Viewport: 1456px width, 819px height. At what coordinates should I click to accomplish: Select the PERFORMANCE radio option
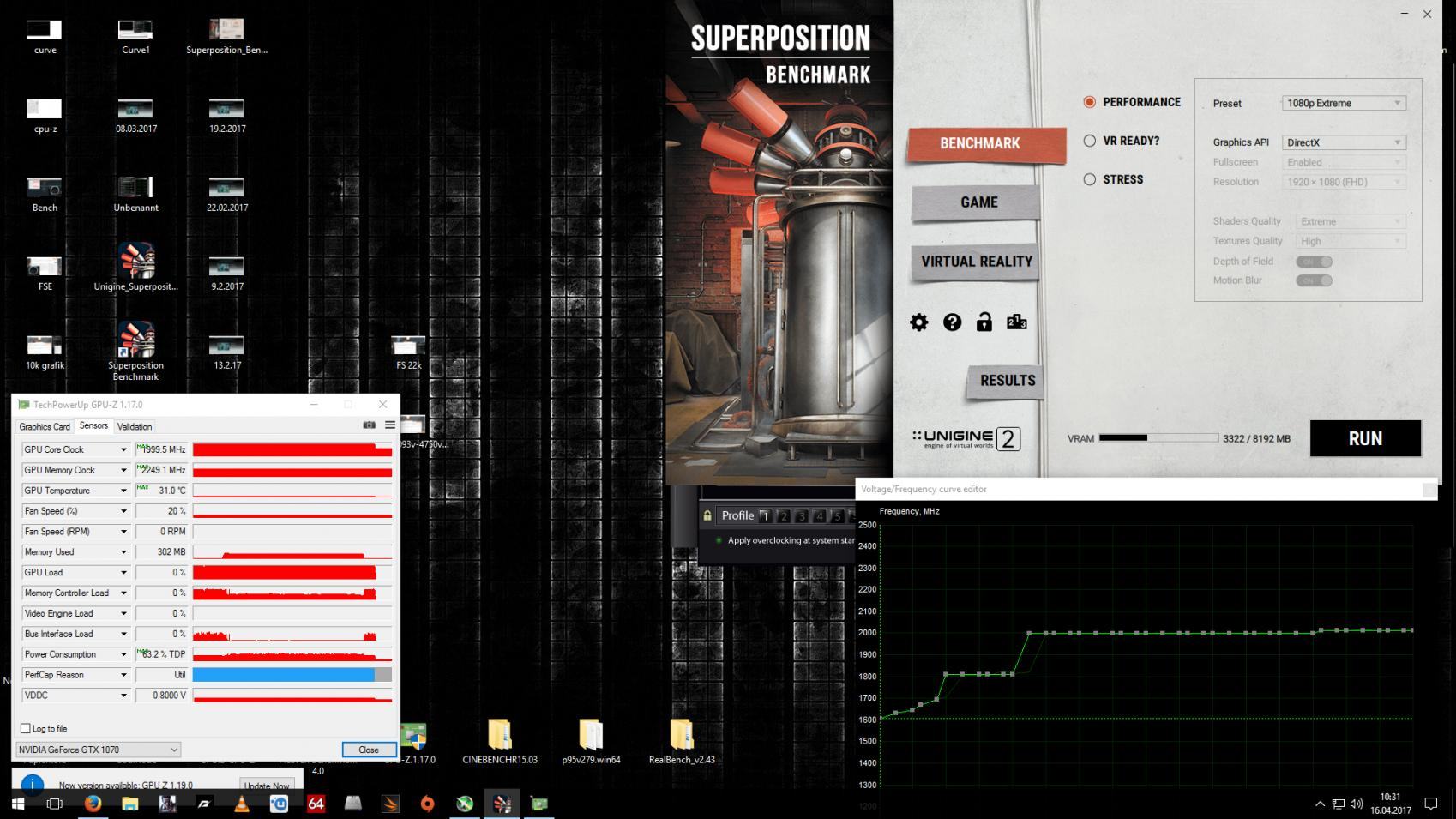point(1089,102)
